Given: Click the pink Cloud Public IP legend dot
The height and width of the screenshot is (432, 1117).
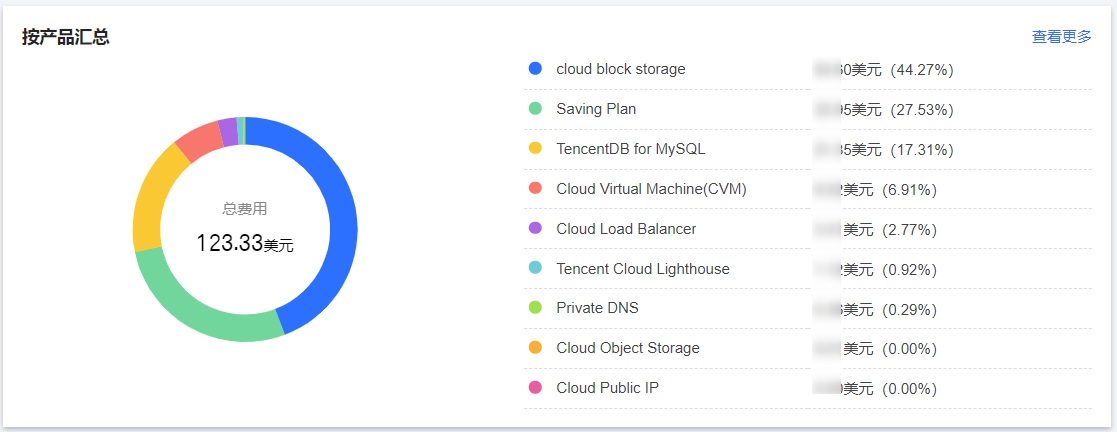Looking at the screenshot, I should 535,388.
